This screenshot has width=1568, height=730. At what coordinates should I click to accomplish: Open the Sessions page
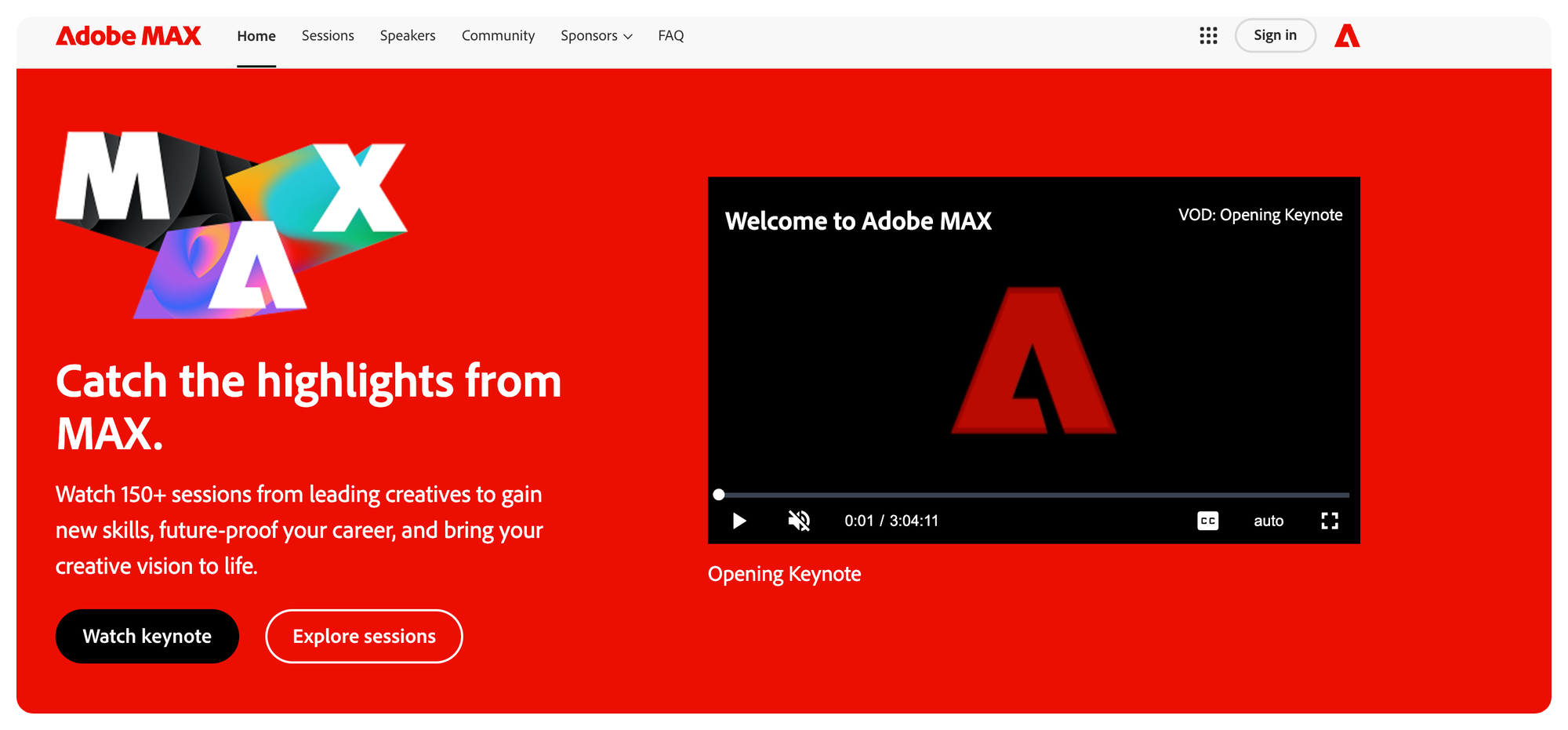point(328,36)
